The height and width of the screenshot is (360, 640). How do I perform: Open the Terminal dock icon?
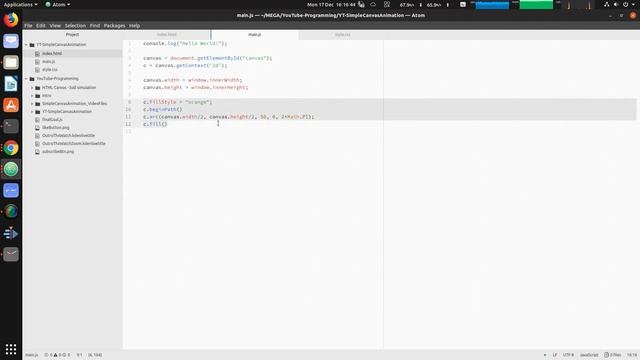tap(11, 126)
